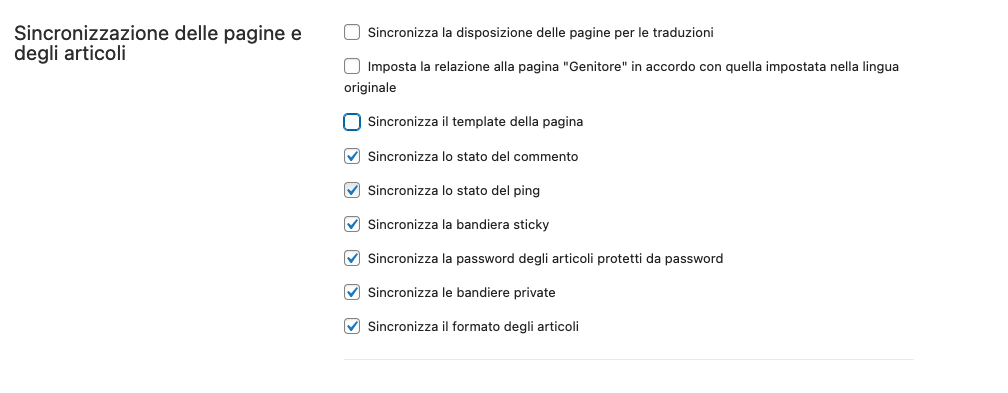Uncheck the Sincronizza lo stato del commento checkbox
1008x393 pixels.
click(352, 156)
